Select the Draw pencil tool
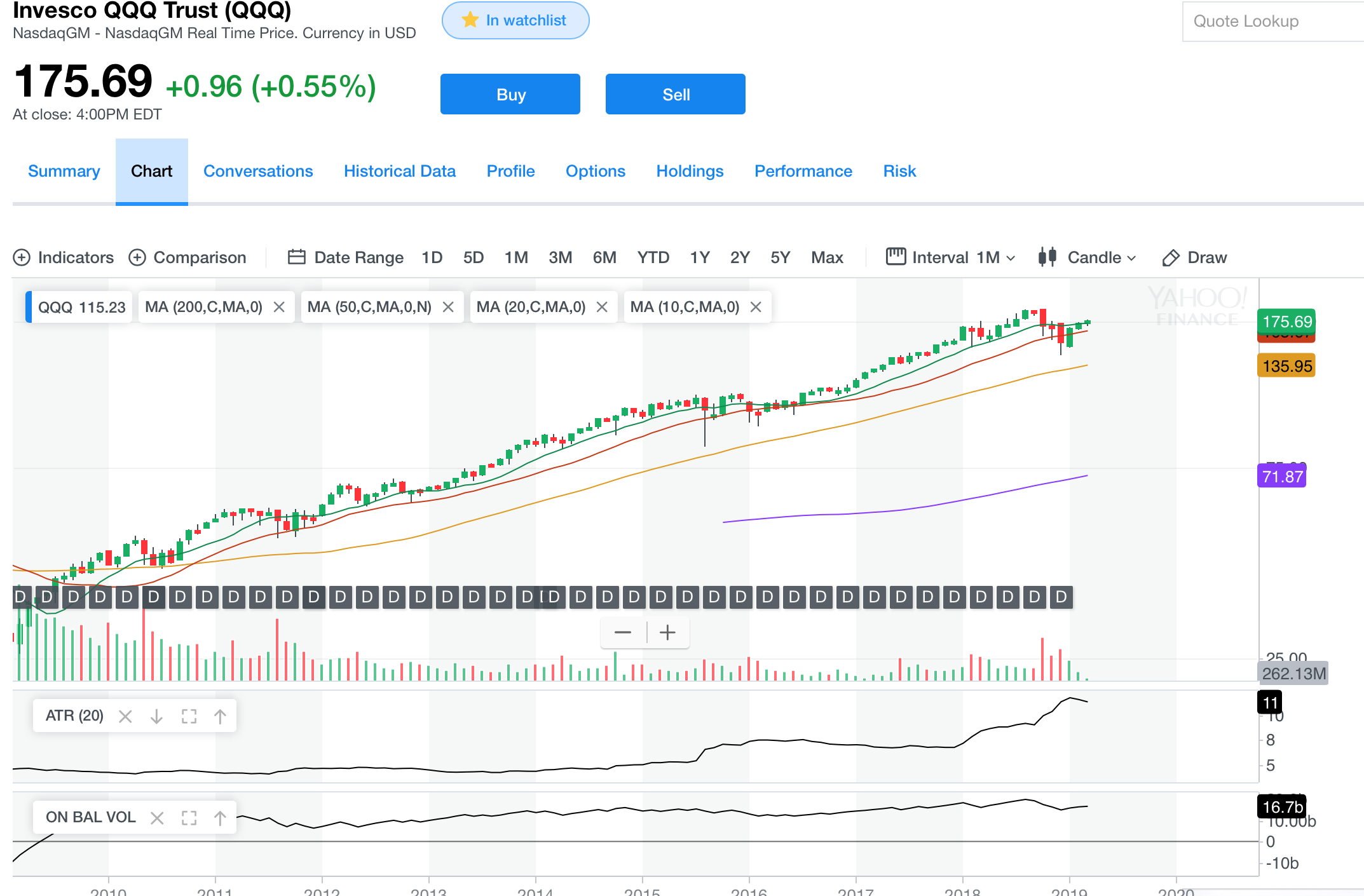The height and width of the screenshot is (896, 1364). tap(1170, 257)
